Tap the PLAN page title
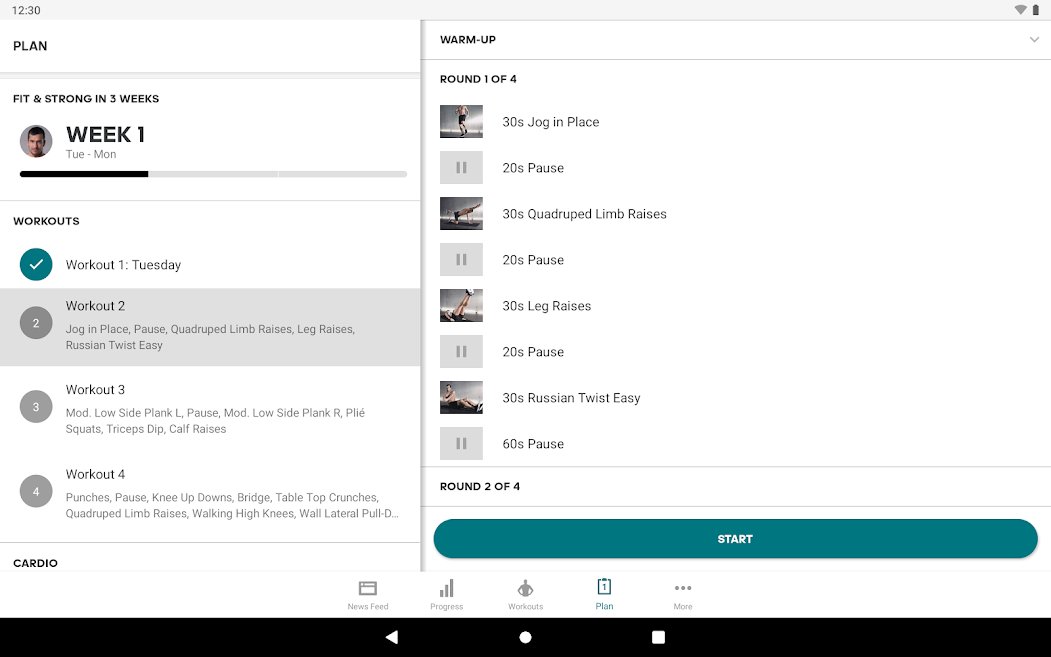Screen dimensions: 1051x657 pyautogui.click(x=30, y=46)
